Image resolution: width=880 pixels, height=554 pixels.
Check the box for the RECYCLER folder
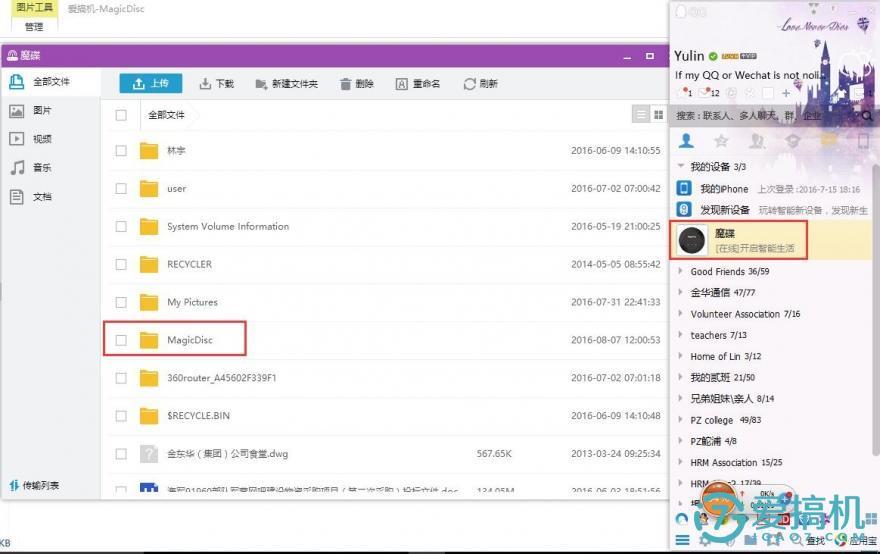pyautogui.click(x=121, y=264)
